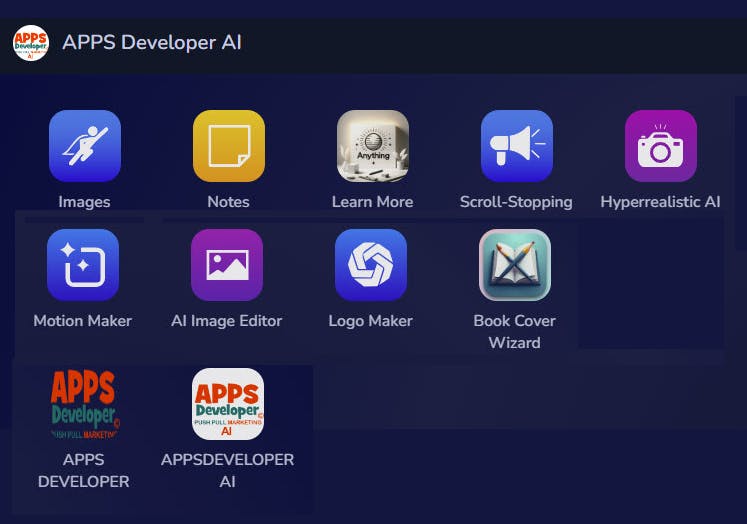Open the Images app icon
Screen dimensions: 747x524
coord(85,146)
